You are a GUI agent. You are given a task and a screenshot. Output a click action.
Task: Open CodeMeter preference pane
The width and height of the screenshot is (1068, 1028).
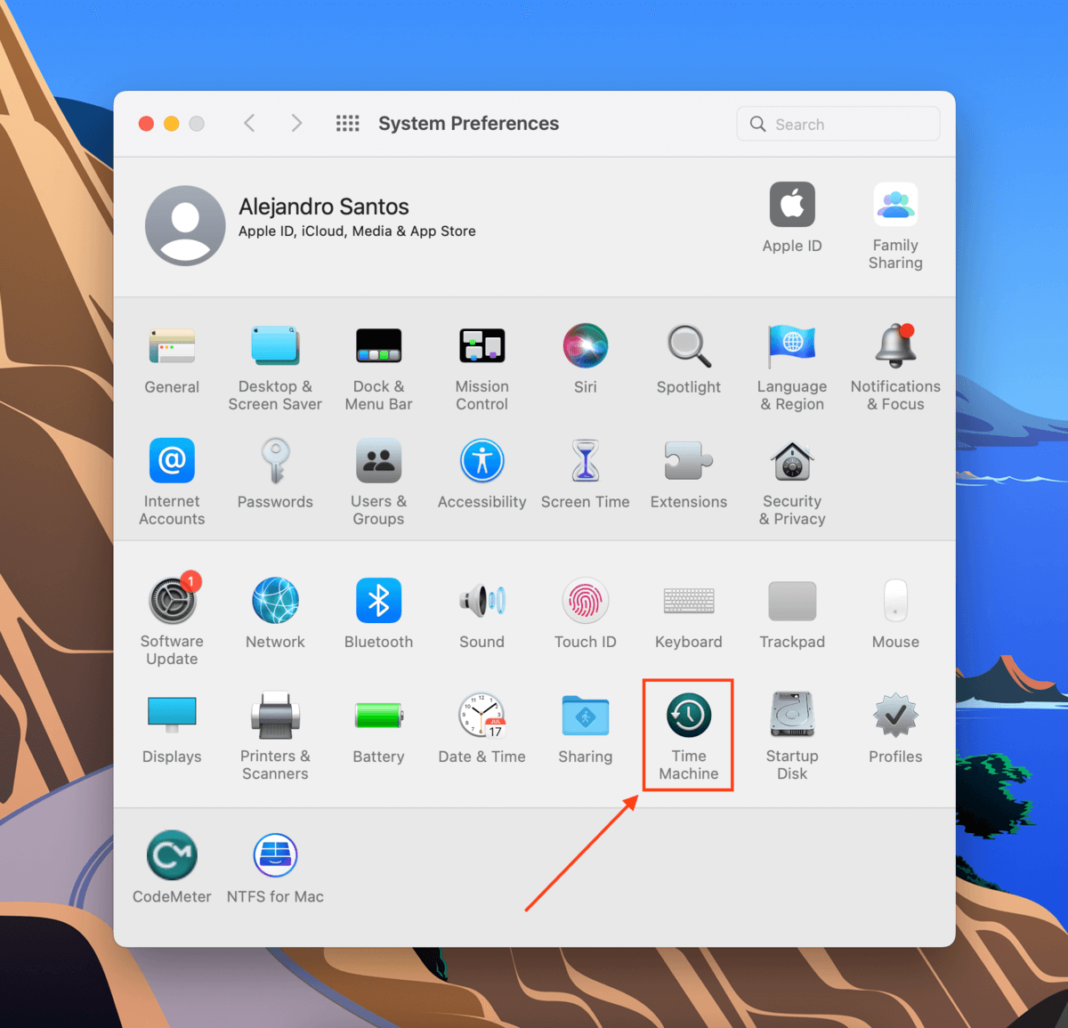(172, 857)
